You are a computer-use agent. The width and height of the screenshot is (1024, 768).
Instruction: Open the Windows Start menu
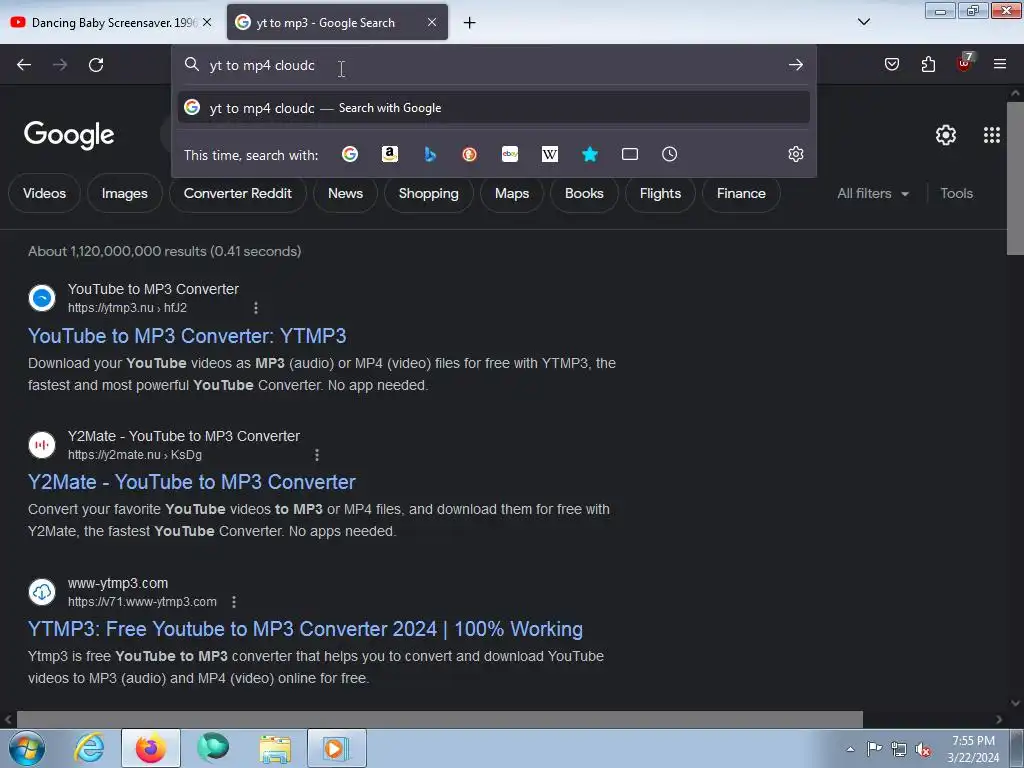27,748
